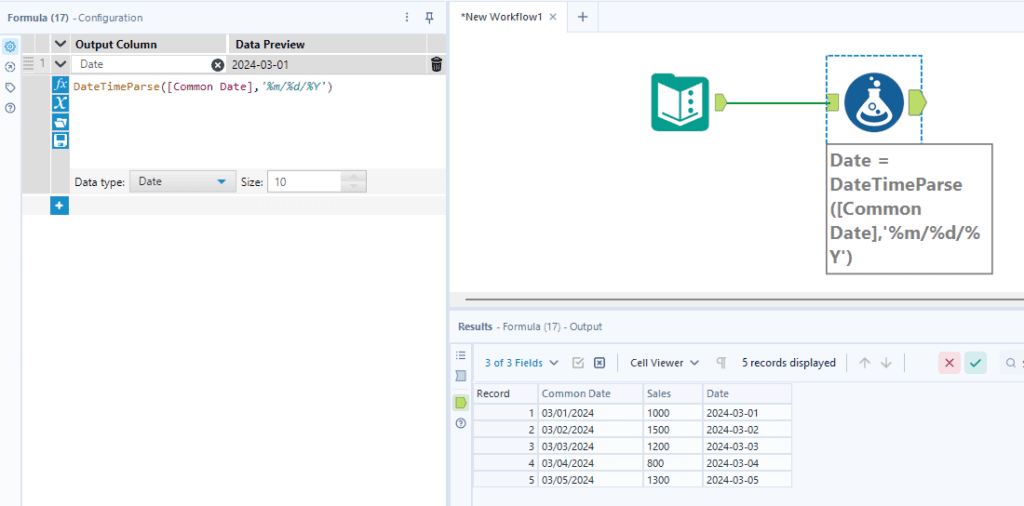1024x506 pixels.
Task: Open recent and saved expressions folder icon
Action: (x=60, y=122)
